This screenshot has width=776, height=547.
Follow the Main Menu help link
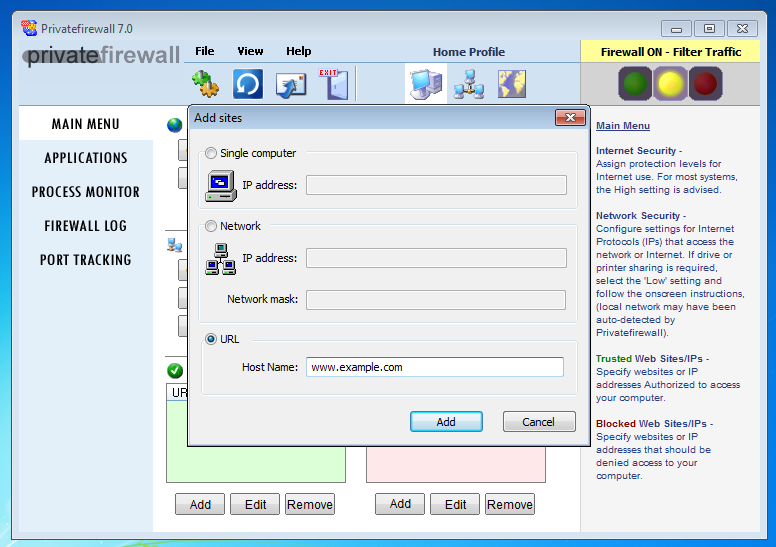(623, 126)
